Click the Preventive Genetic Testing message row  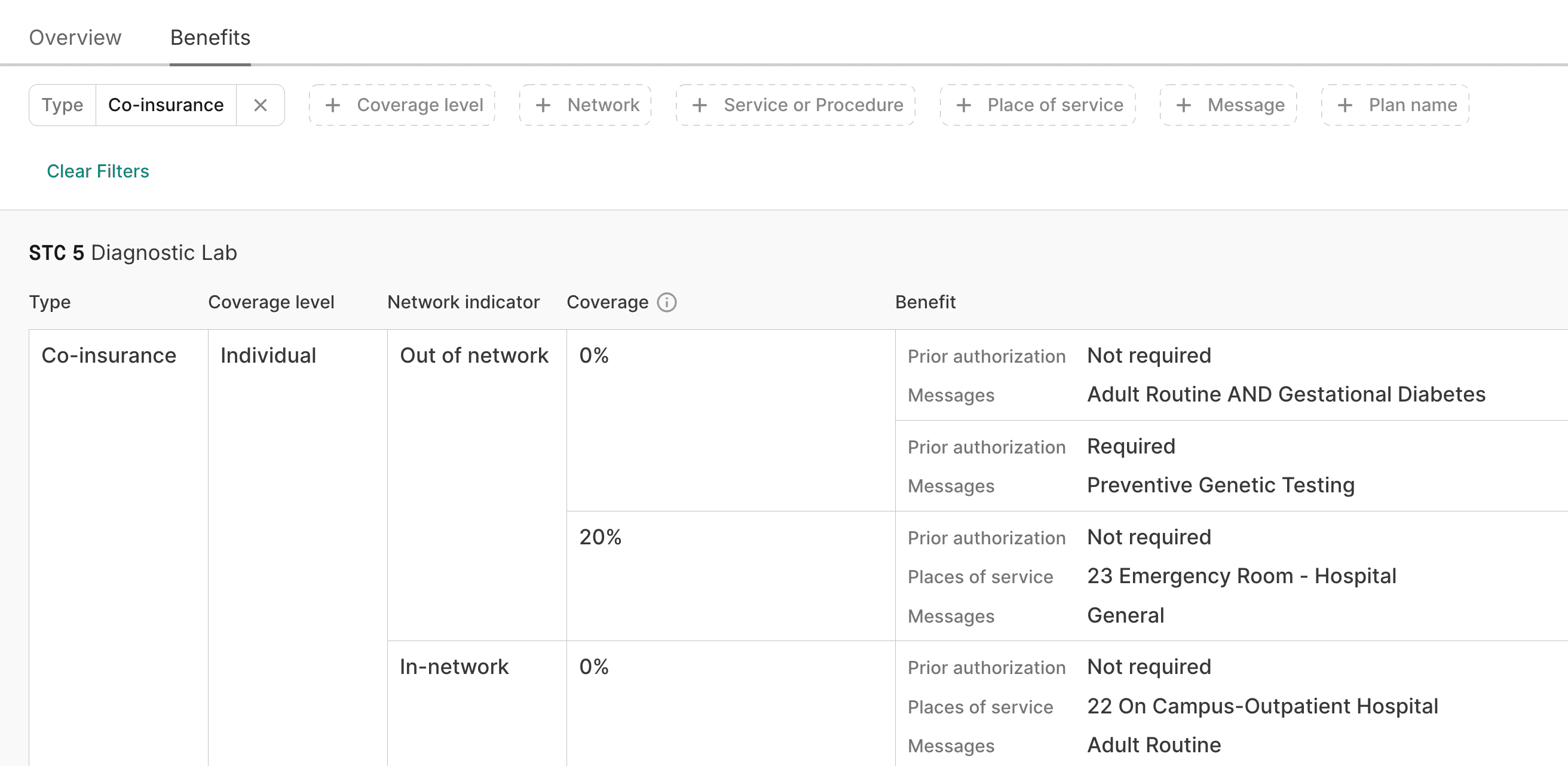(1220, 485)
